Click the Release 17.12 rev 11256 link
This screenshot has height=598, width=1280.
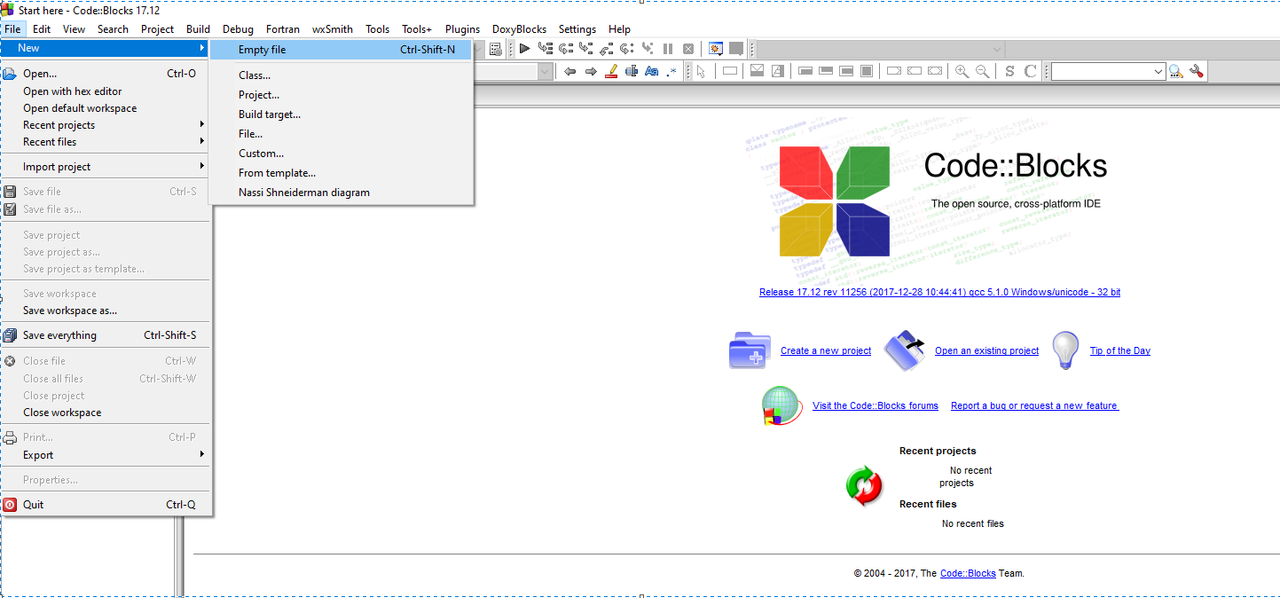pos(939,292)
